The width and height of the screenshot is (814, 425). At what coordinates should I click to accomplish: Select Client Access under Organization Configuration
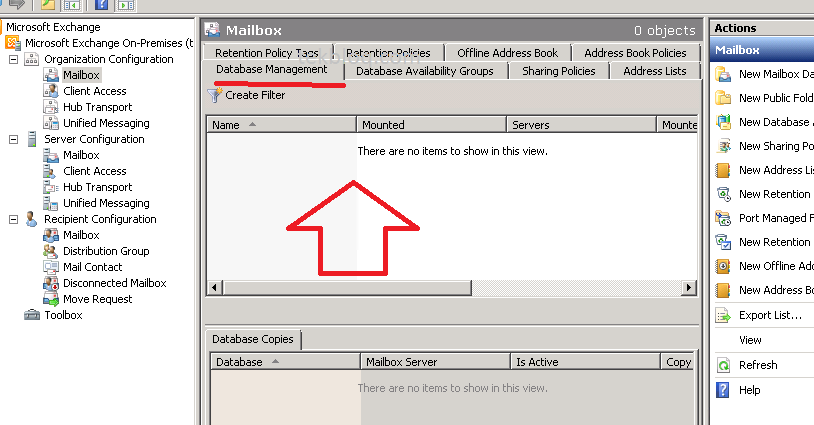click(x=94, y=91)
